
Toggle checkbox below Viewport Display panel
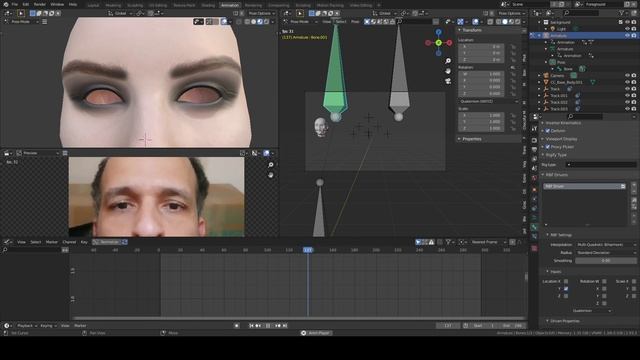tap(548, 147)
